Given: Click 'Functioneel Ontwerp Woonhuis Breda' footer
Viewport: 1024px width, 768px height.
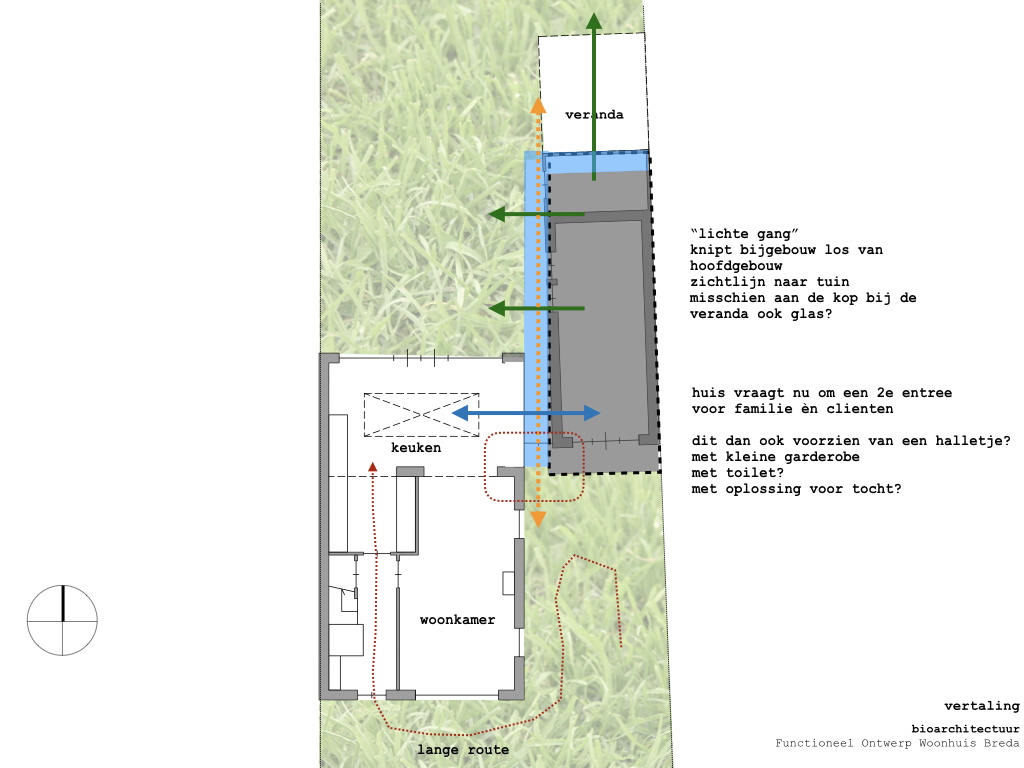Looking at the screenshot, I should pyautogui.click(x=897, y=743).
